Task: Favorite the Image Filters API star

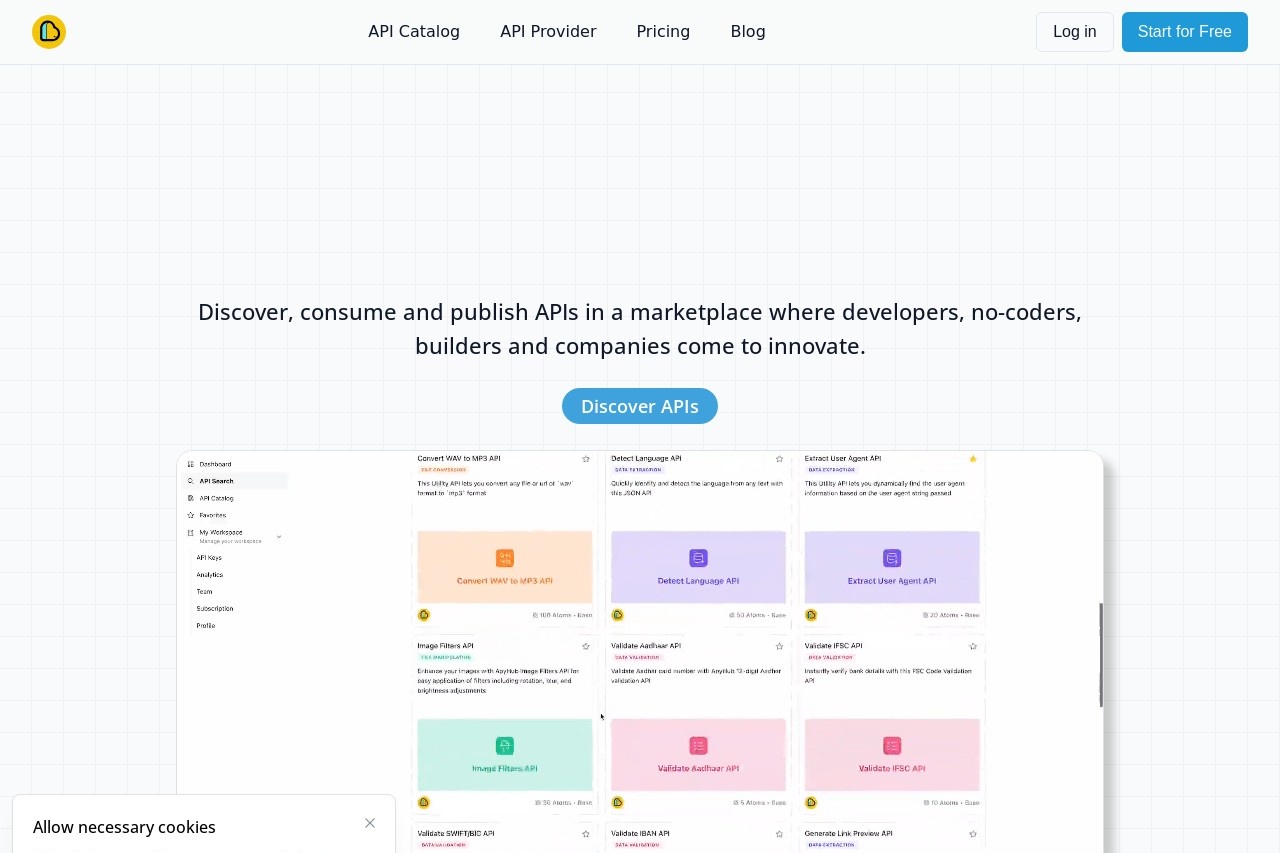Action: click(x=586, y=647)
